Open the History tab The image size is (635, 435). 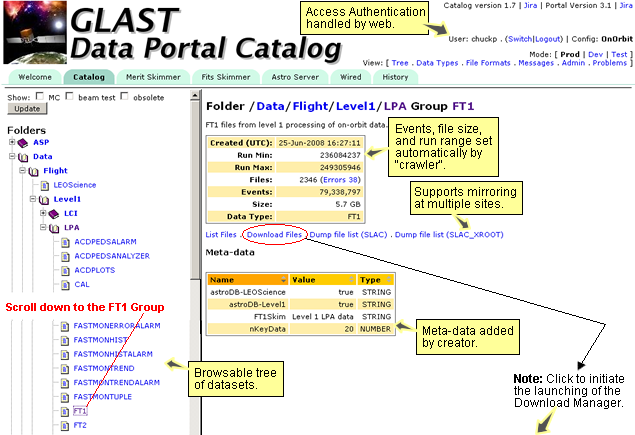[x=395, y=77]
